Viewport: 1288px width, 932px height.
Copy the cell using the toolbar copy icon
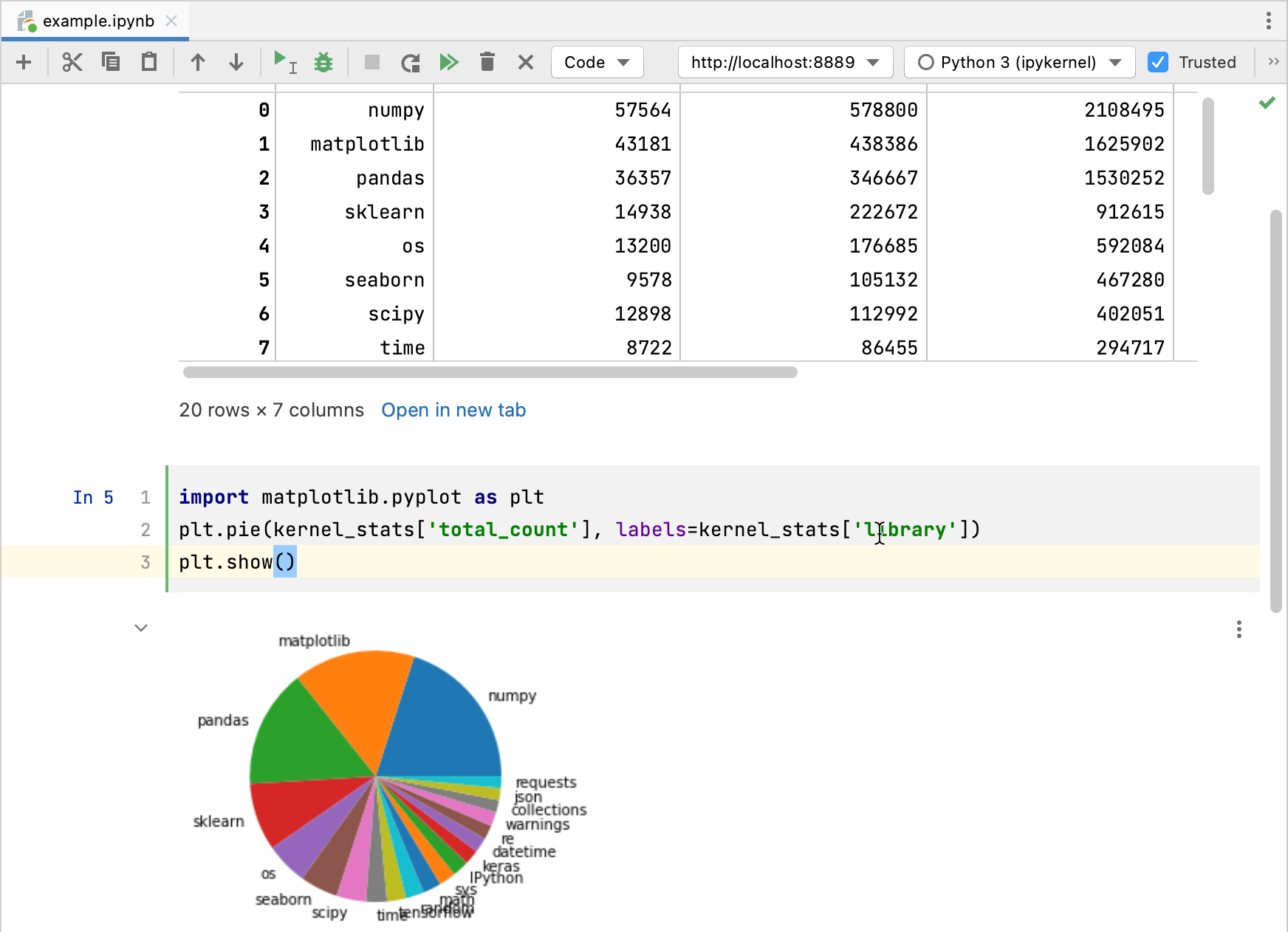point(111,62)
